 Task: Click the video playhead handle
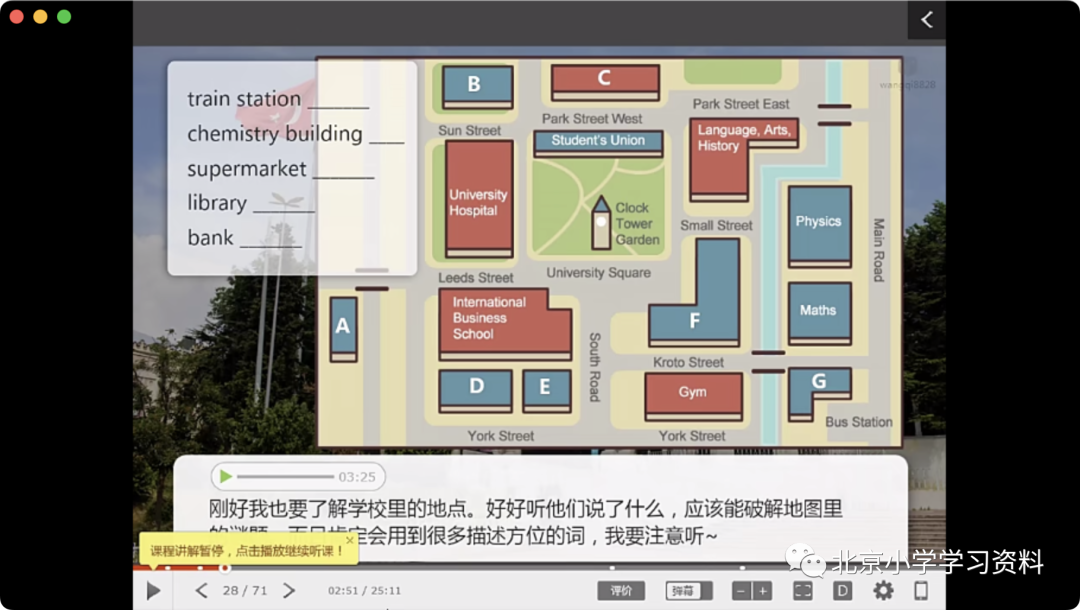[225, 568]
